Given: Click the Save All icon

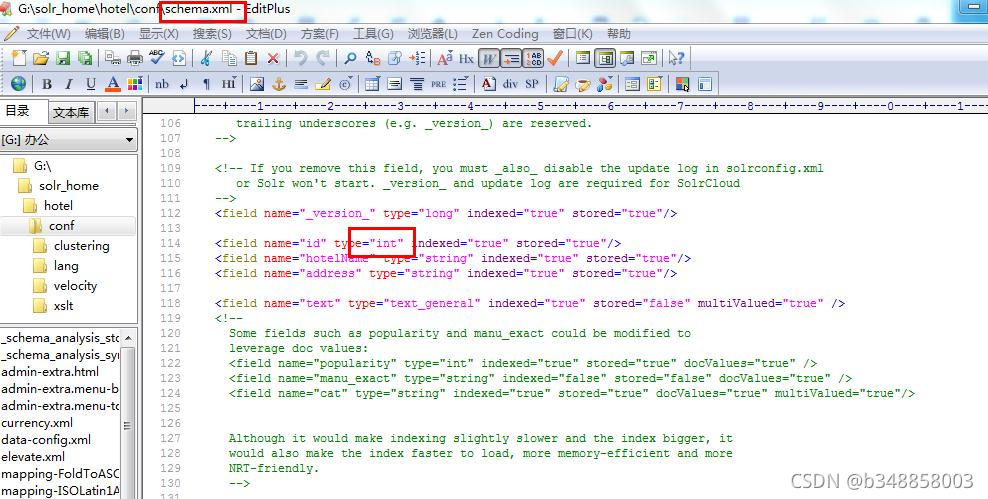Looking at the screenshot, I should (x=84, y=58).
